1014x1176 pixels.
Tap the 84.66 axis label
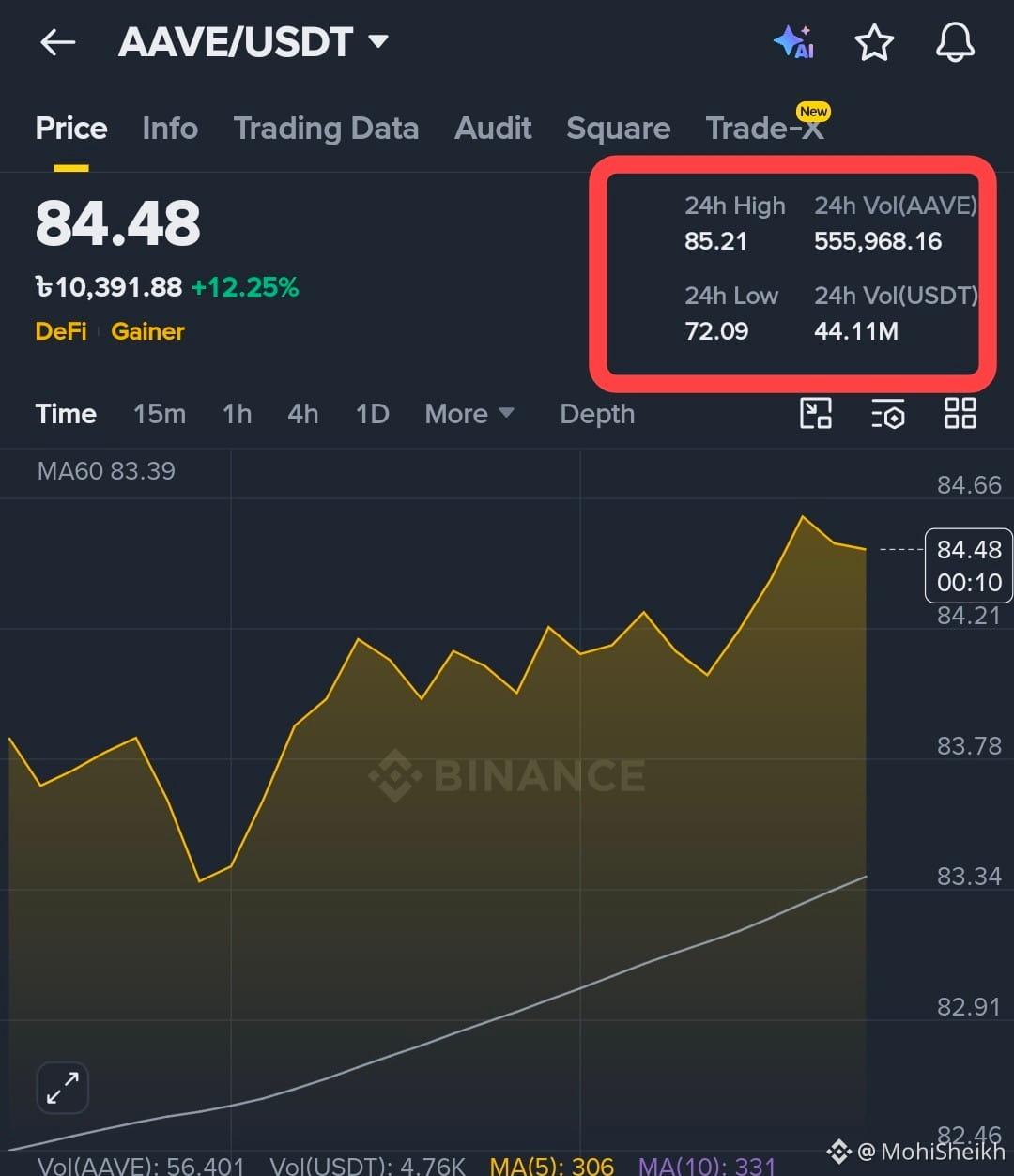969,485
